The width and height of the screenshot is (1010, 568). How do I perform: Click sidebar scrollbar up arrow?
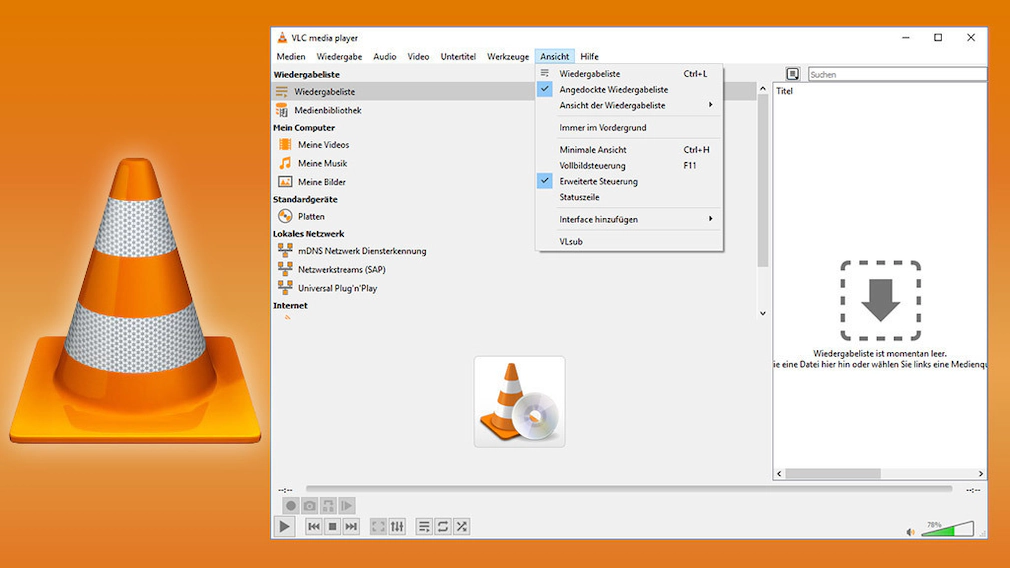point(763,88)
